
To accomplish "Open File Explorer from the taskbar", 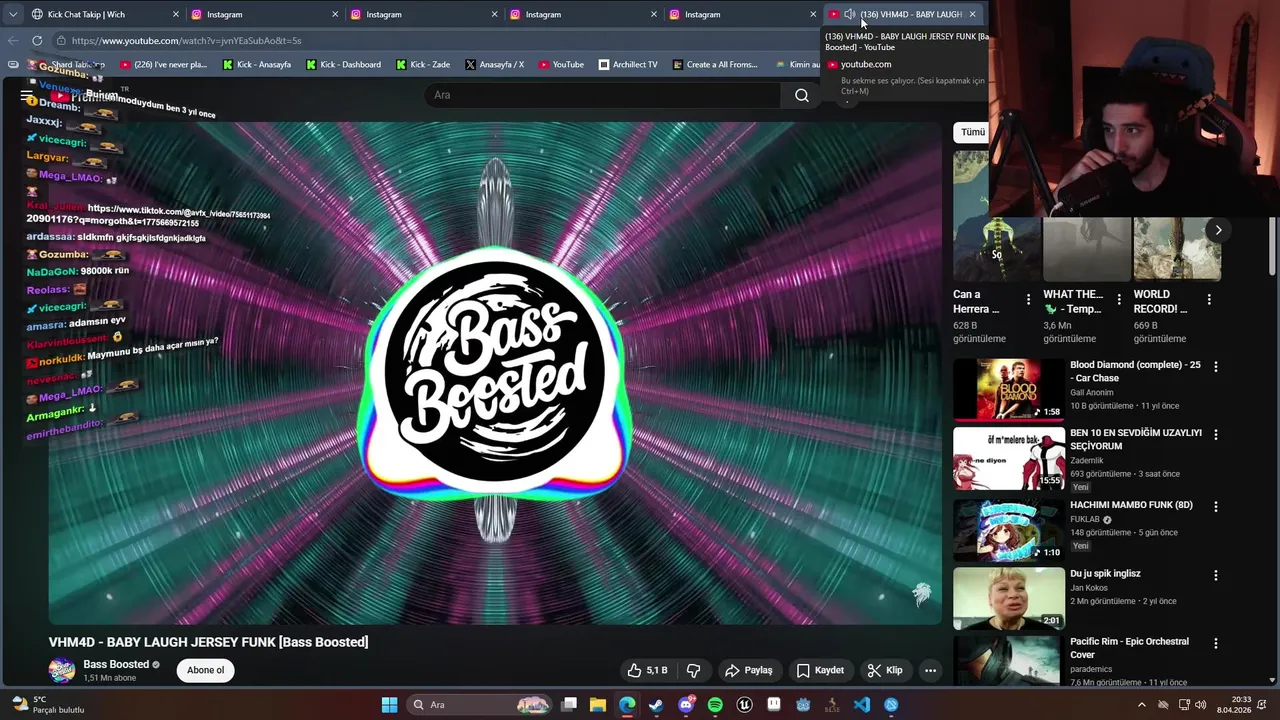I will (598, 705).
